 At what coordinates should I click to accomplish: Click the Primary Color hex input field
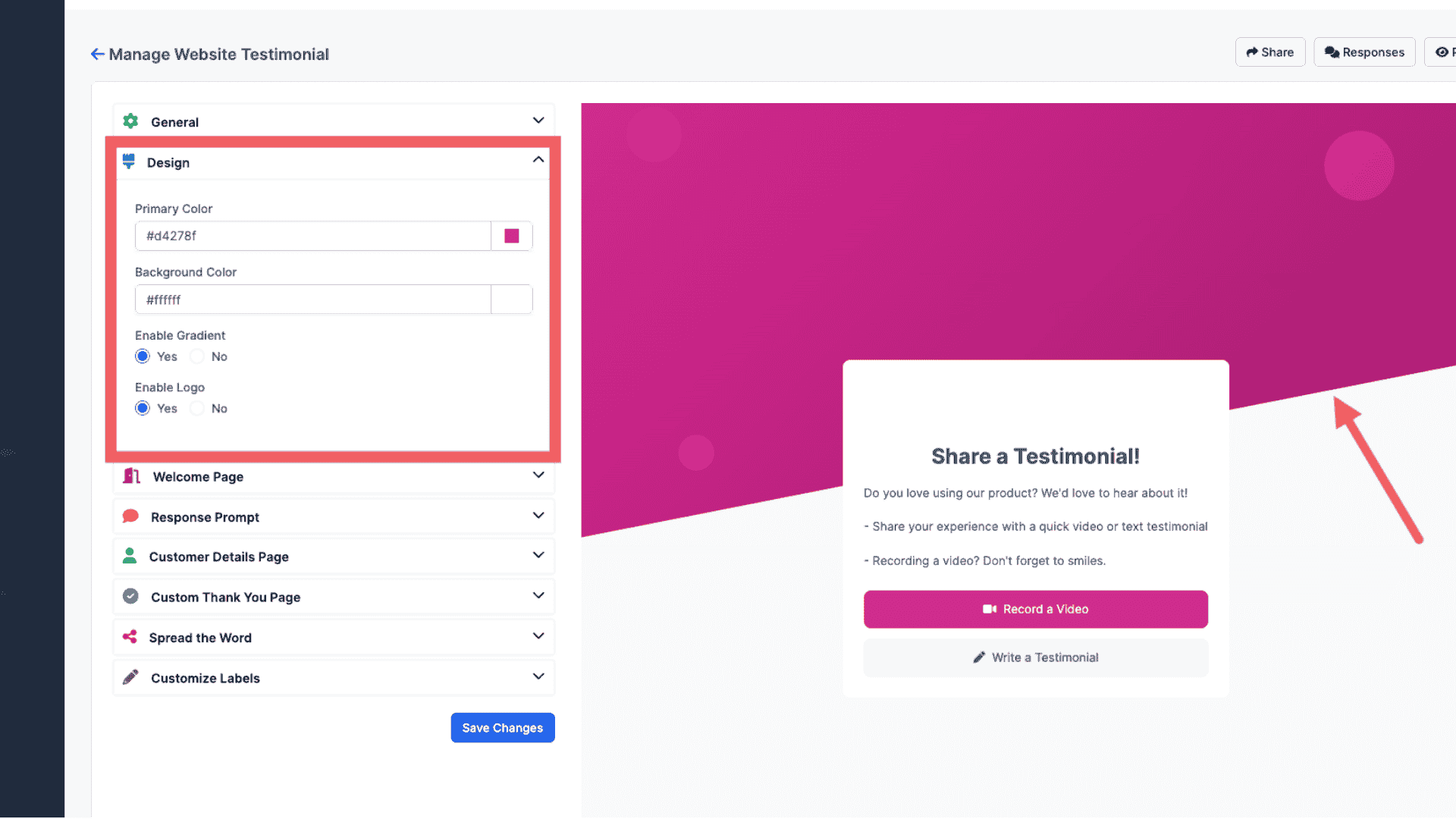(312, 236)
